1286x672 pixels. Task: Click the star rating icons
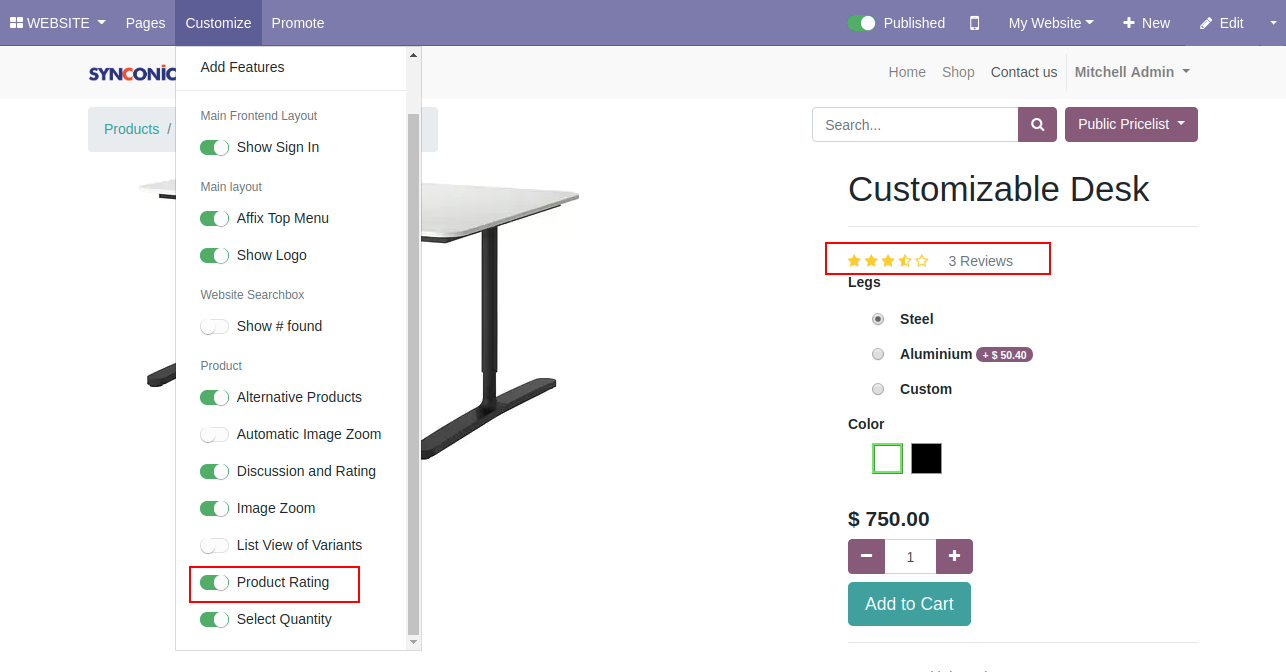click(x=887, y=261)
